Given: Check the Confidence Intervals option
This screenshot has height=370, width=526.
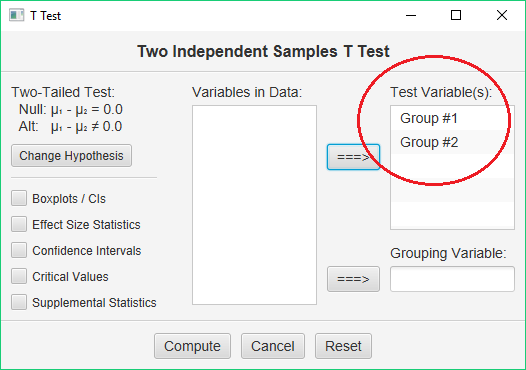Looking at the screenshot, I should (x=19, y=250).
